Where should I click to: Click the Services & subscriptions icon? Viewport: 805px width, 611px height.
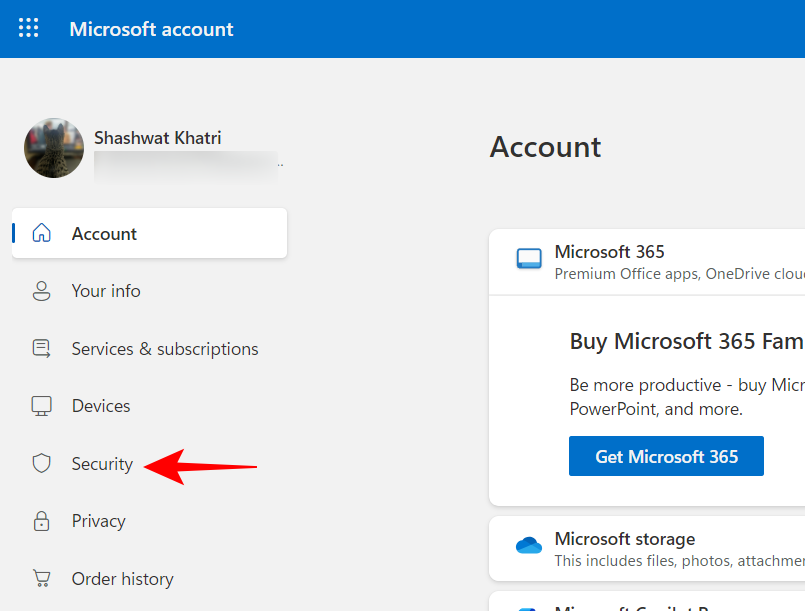click(42, 349)
